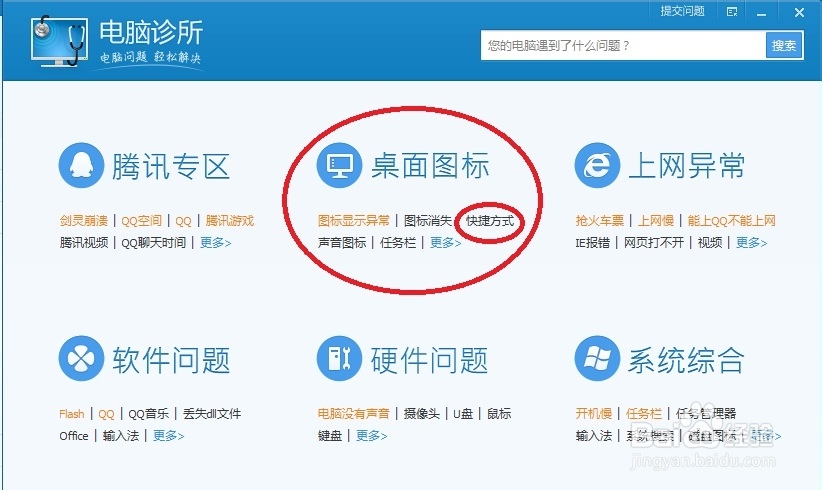Viewport: 822px width, 490px height.
Task: Click 任务栏 under 系统综合
Action: pyautogui.click(x=644, y=414)
